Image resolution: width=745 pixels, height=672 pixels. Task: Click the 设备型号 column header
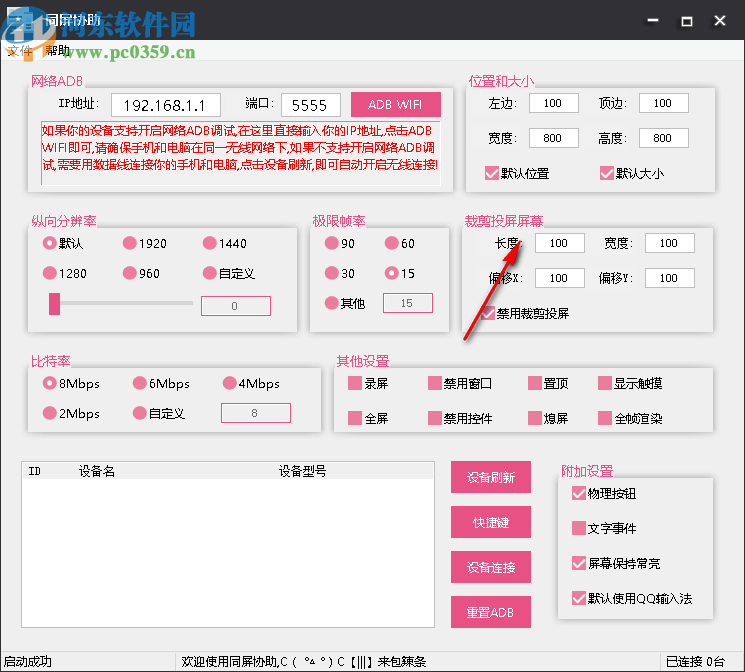pyautogui.click(x=302, y=471)
